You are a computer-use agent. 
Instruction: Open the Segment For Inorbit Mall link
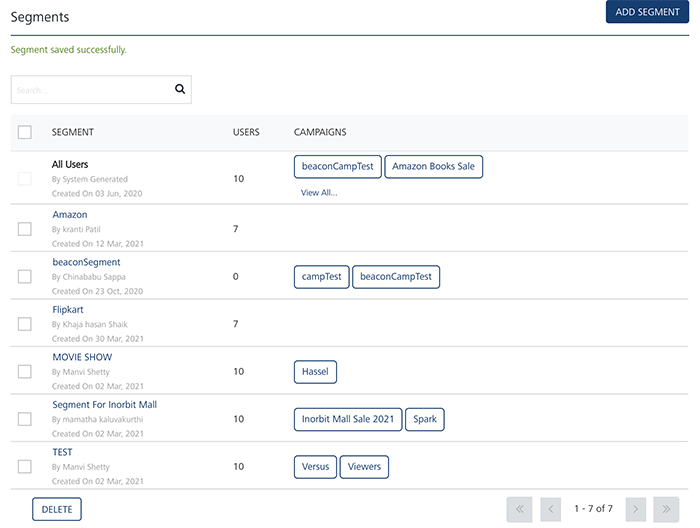[104, 405]
